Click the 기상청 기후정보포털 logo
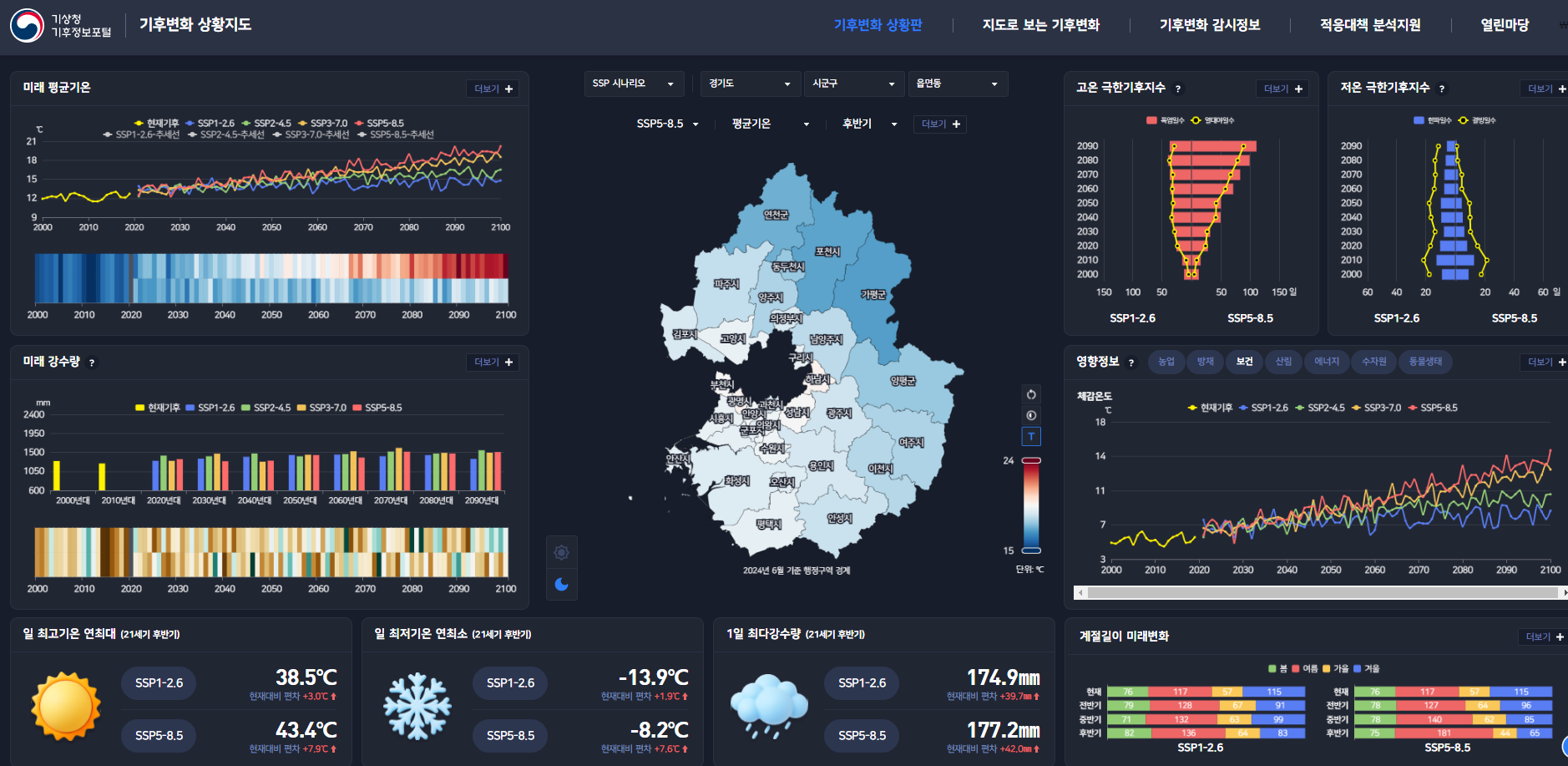 (x=61, y=25)
